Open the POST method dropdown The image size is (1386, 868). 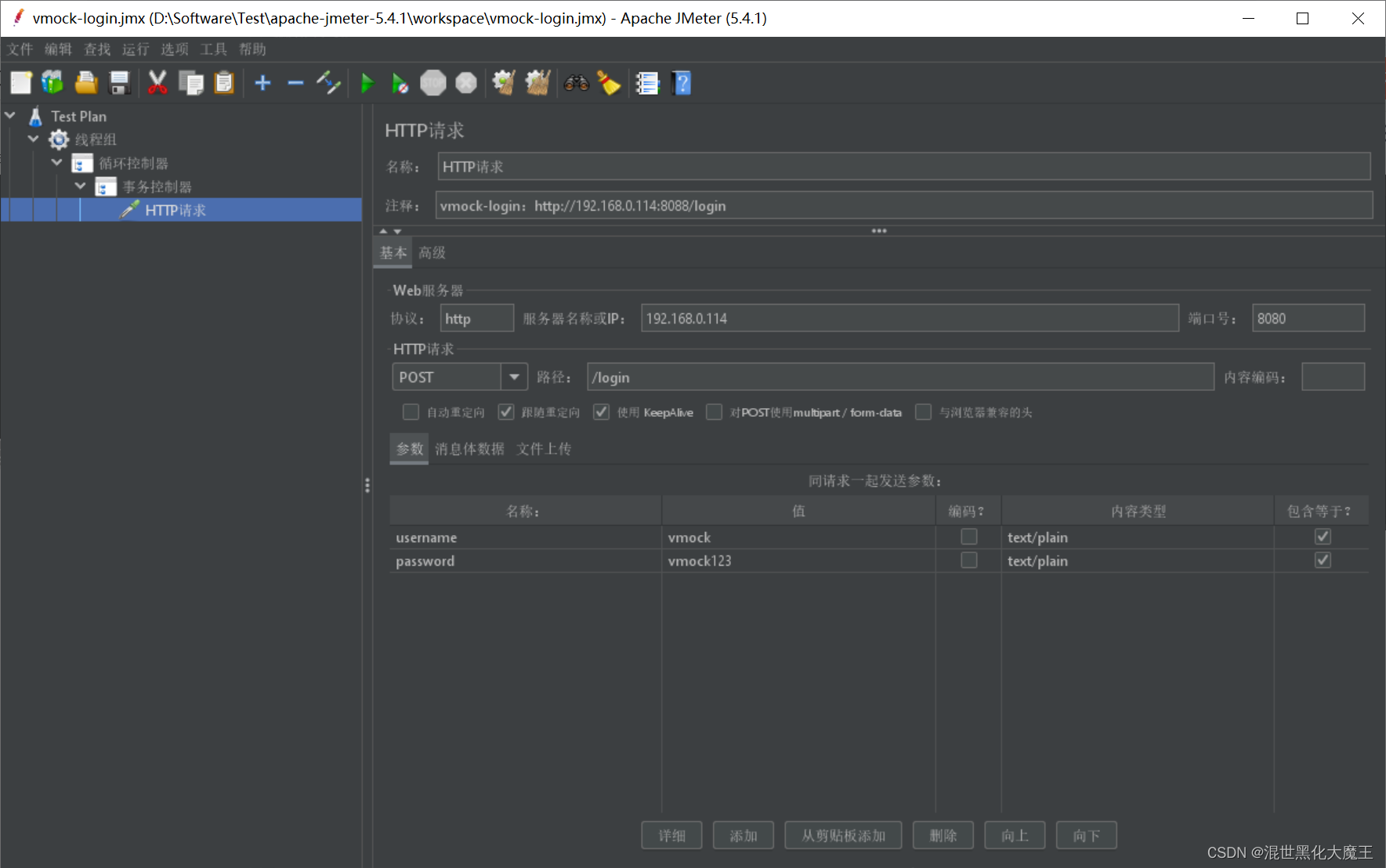514,377
